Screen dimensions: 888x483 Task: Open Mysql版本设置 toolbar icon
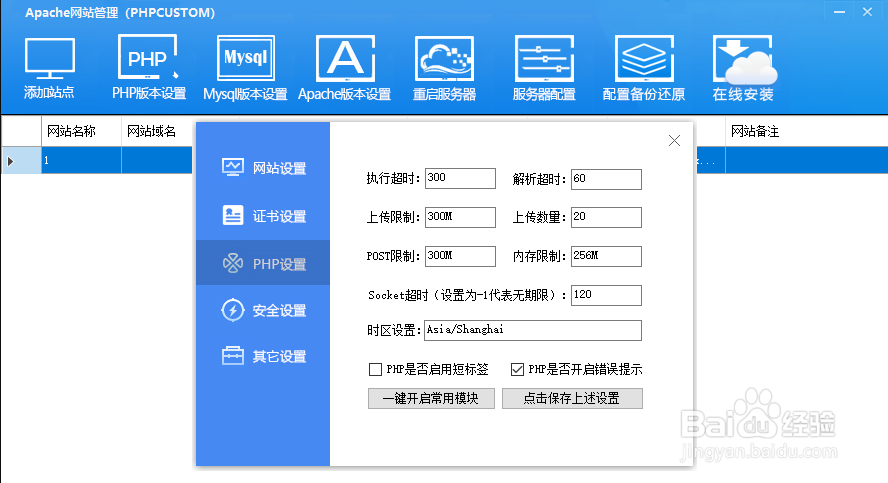point(246,58)
